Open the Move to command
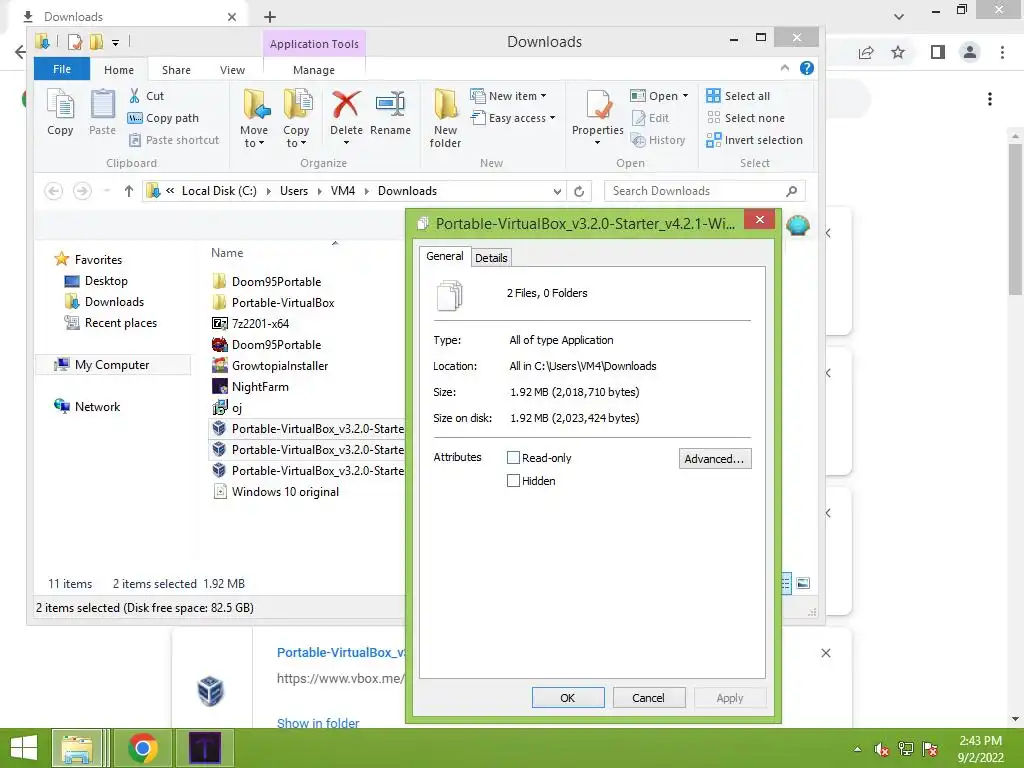The width and height of the screenshot is (1024, 768). (x=254, y=118)
